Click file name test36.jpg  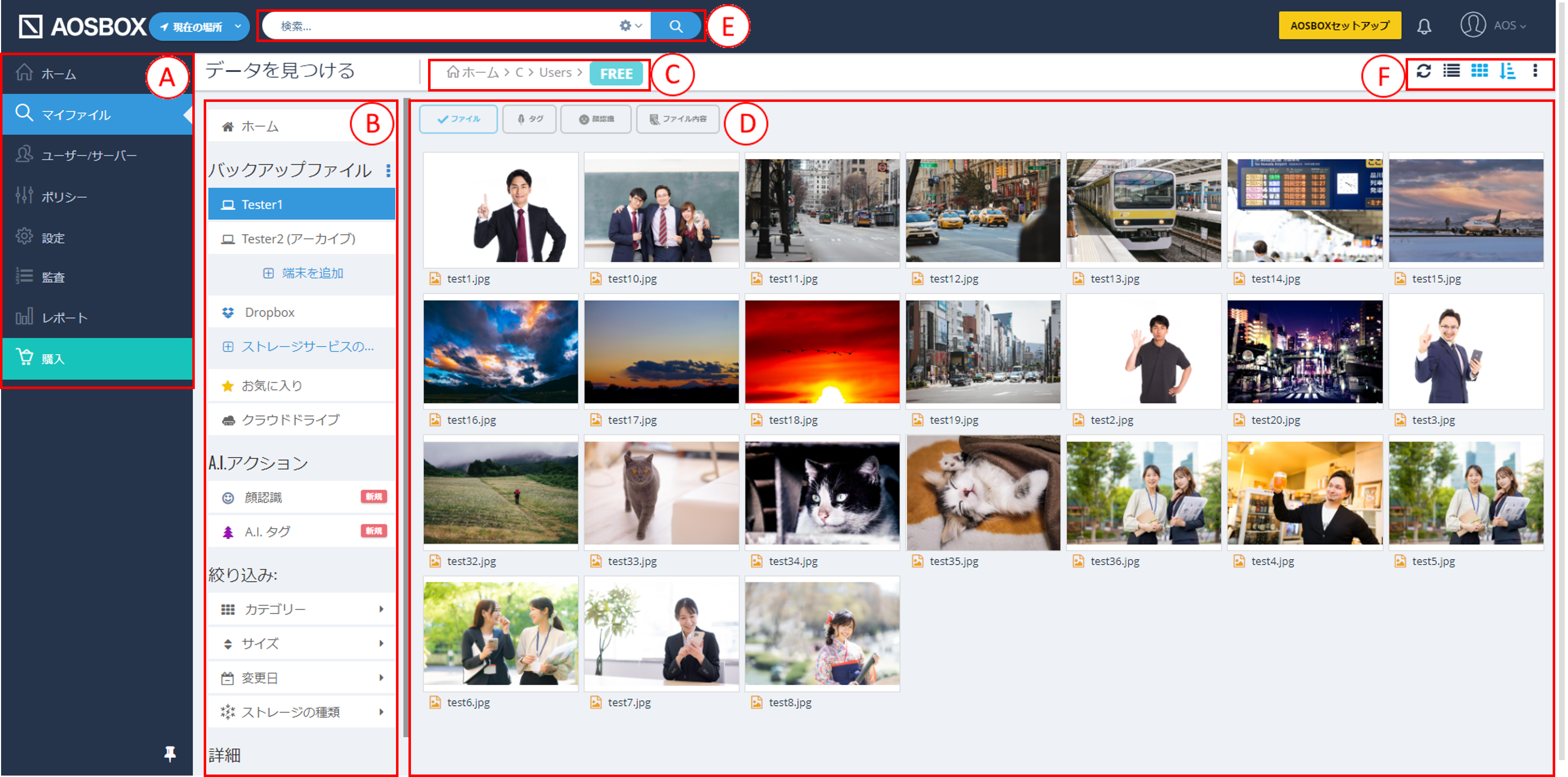tap(1115, 561)
